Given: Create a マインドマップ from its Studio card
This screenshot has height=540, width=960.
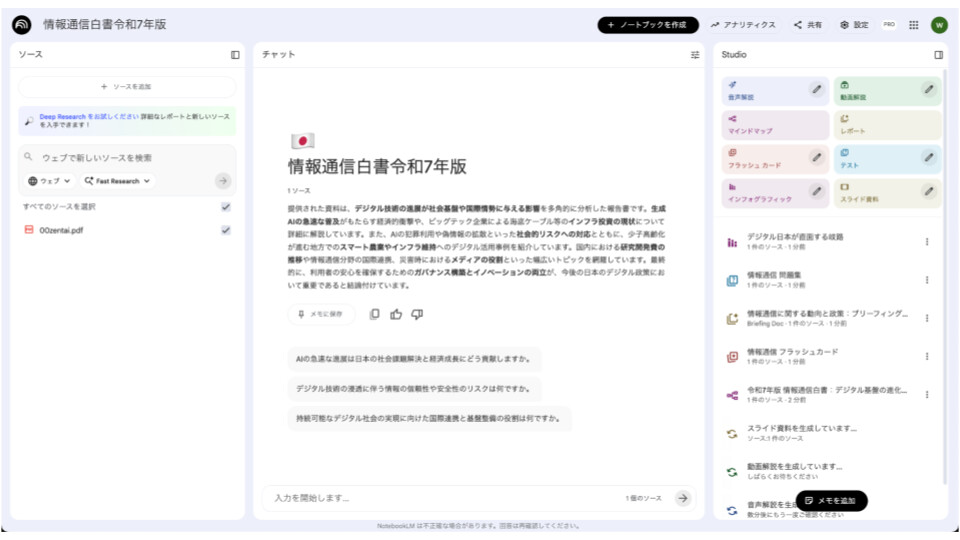Looking at the screenshot, I should [x=775, y=124].
